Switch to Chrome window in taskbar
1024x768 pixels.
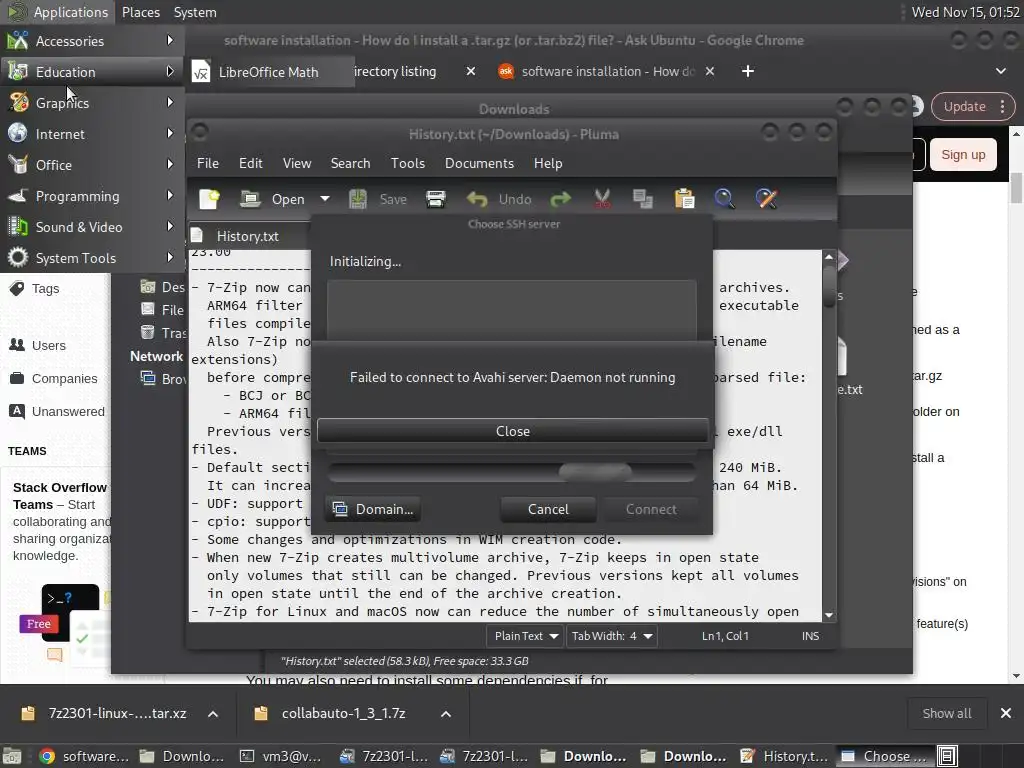click(x=84, y=756)
